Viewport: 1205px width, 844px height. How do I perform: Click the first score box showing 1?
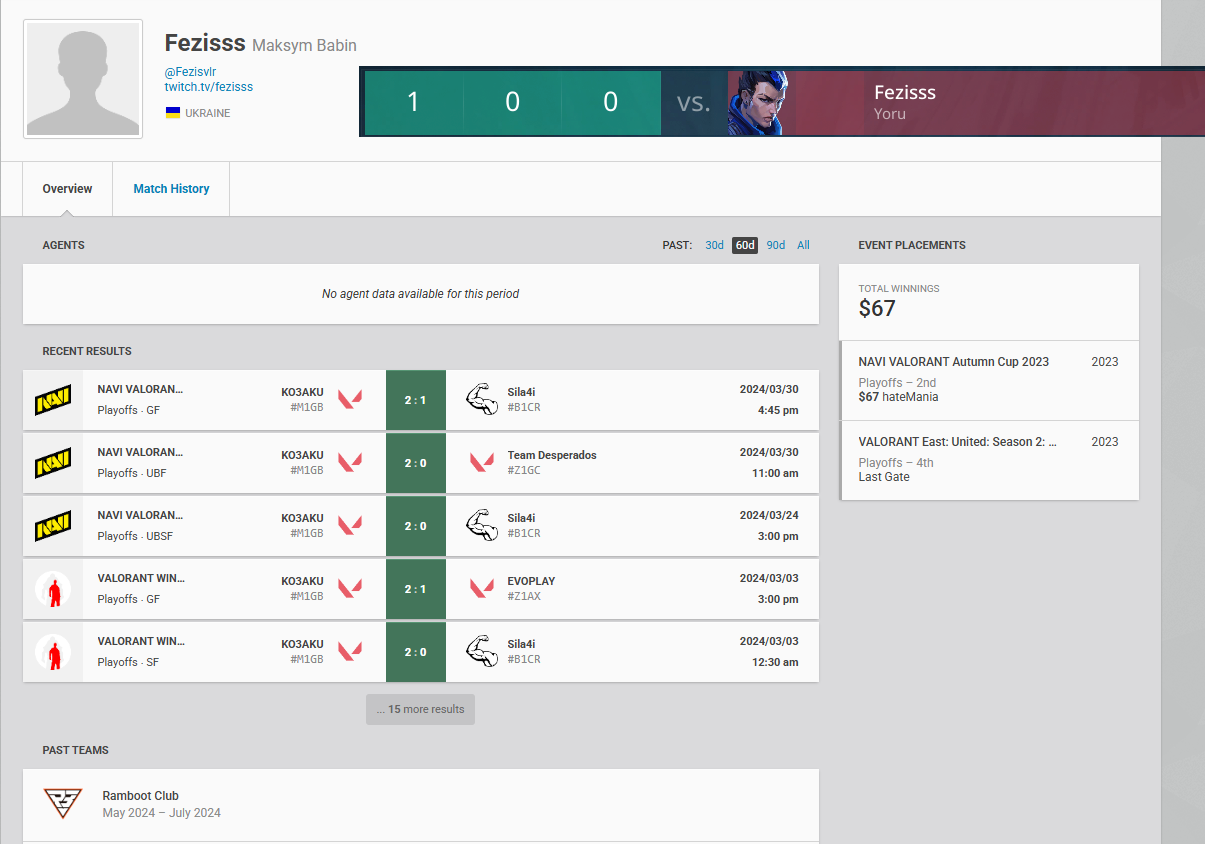414,102
